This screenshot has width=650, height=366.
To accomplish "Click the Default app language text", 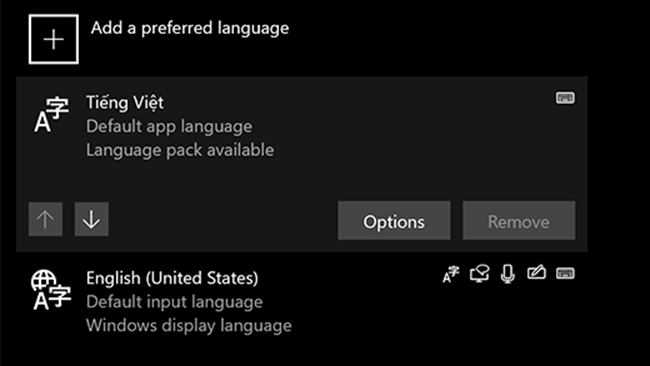I will point(169,126).
